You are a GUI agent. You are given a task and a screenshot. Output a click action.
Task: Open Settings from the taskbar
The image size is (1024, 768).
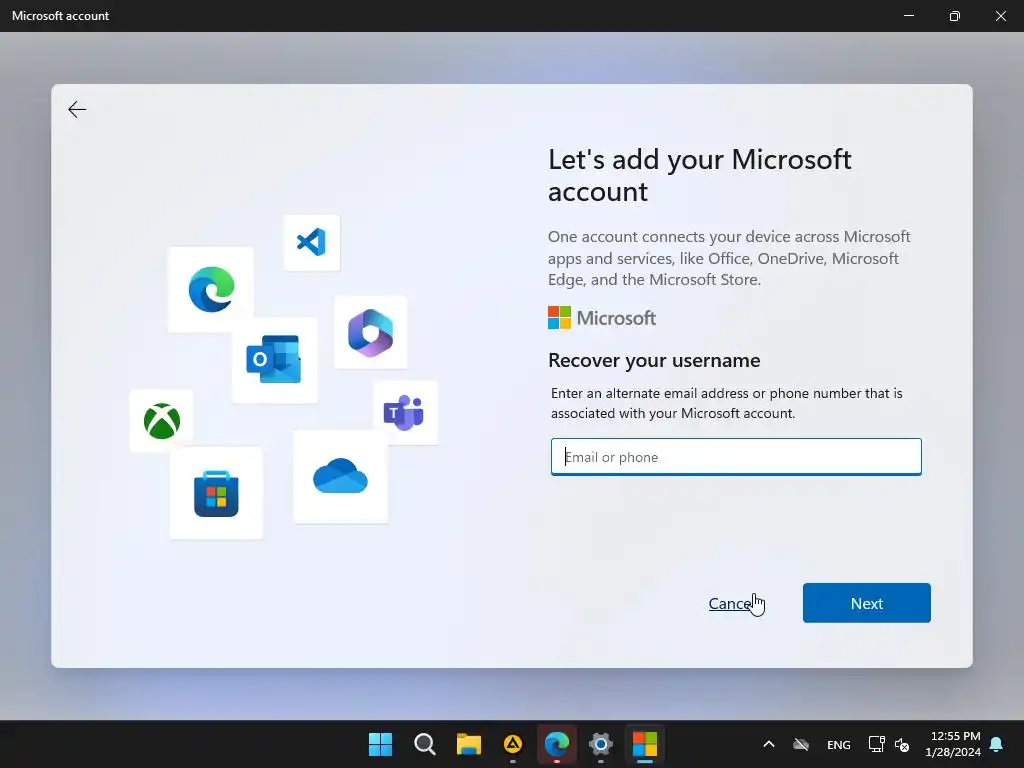click(x=601, y=744)
